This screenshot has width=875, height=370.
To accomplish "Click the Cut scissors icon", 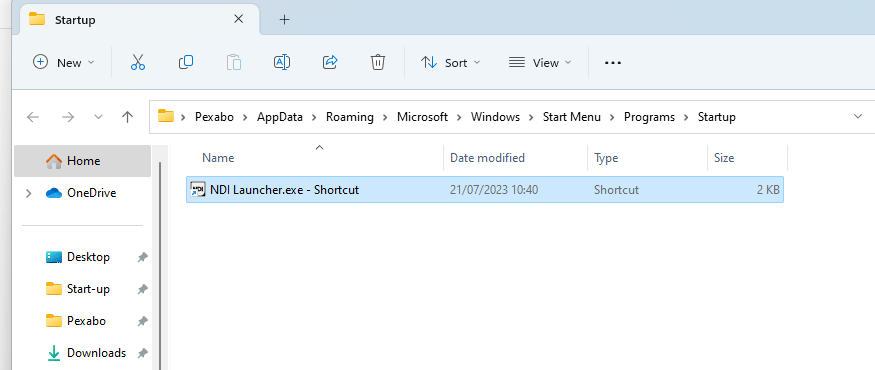I will [138, 63].
